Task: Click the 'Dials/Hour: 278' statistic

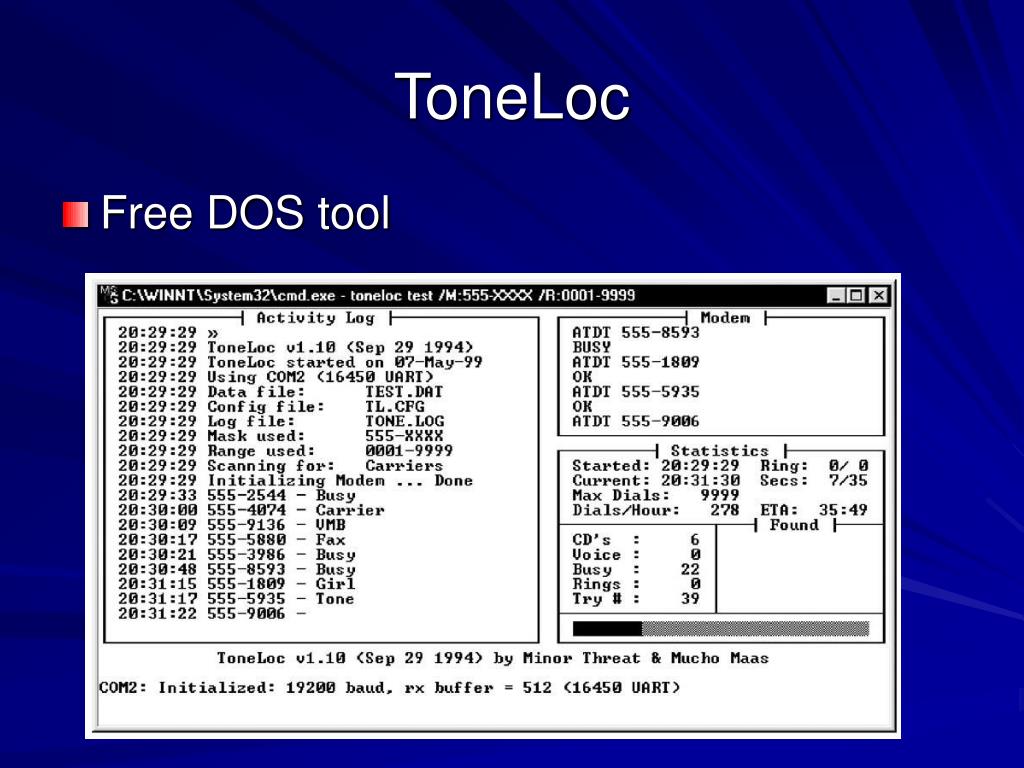Action: coord(656,511)
